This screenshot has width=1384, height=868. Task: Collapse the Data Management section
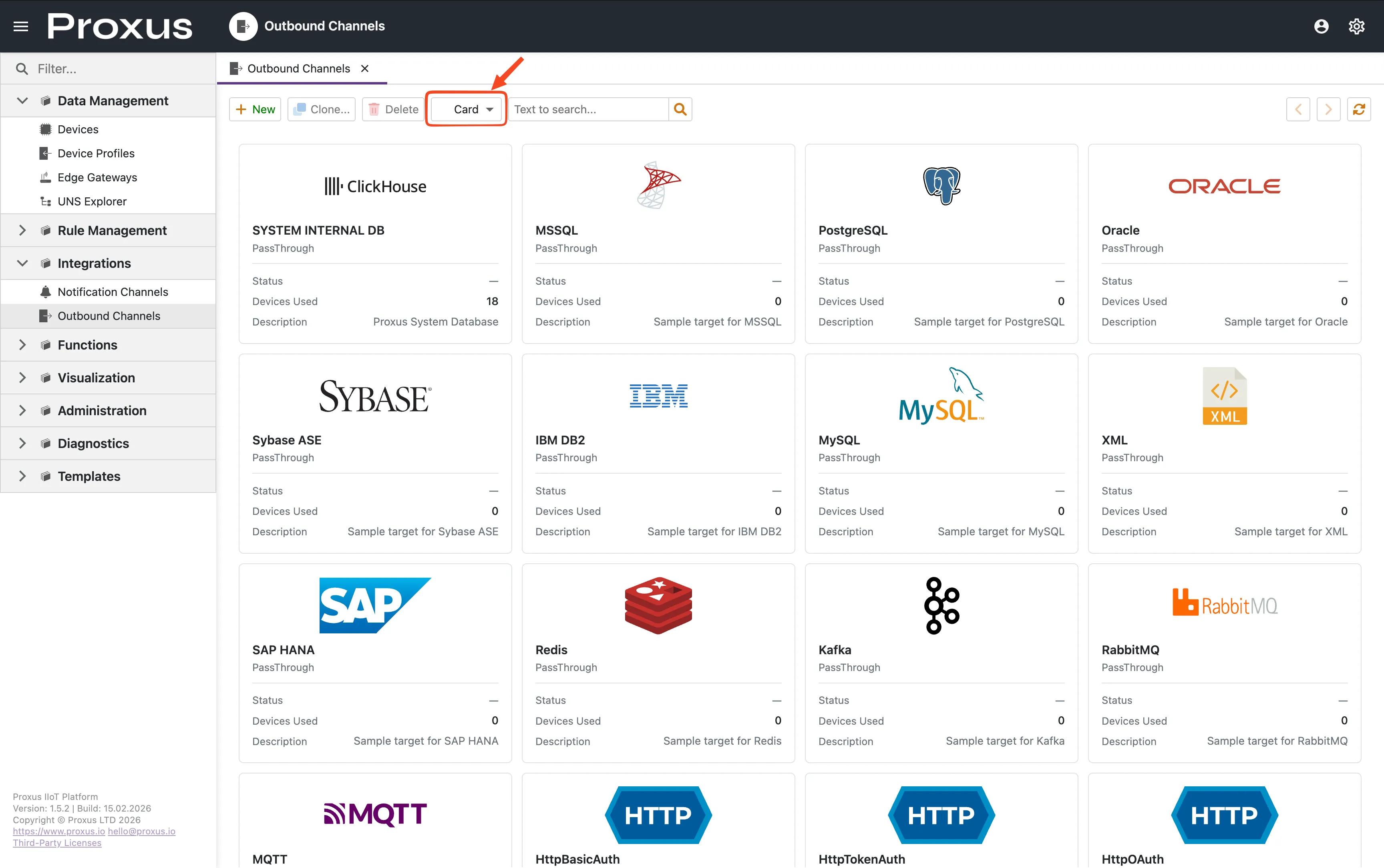[22, 101]
